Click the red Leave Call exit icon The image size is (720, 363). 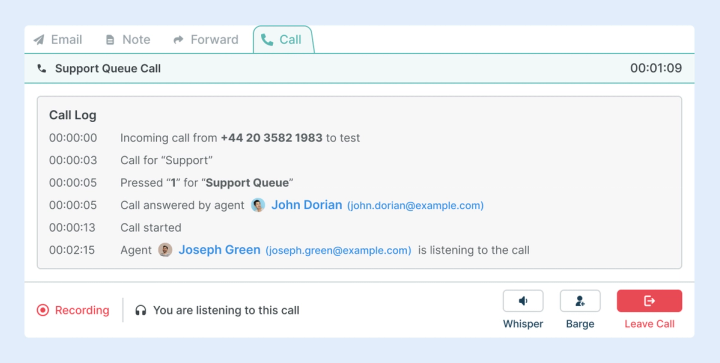pyautogui.click(x=649, y=301)
